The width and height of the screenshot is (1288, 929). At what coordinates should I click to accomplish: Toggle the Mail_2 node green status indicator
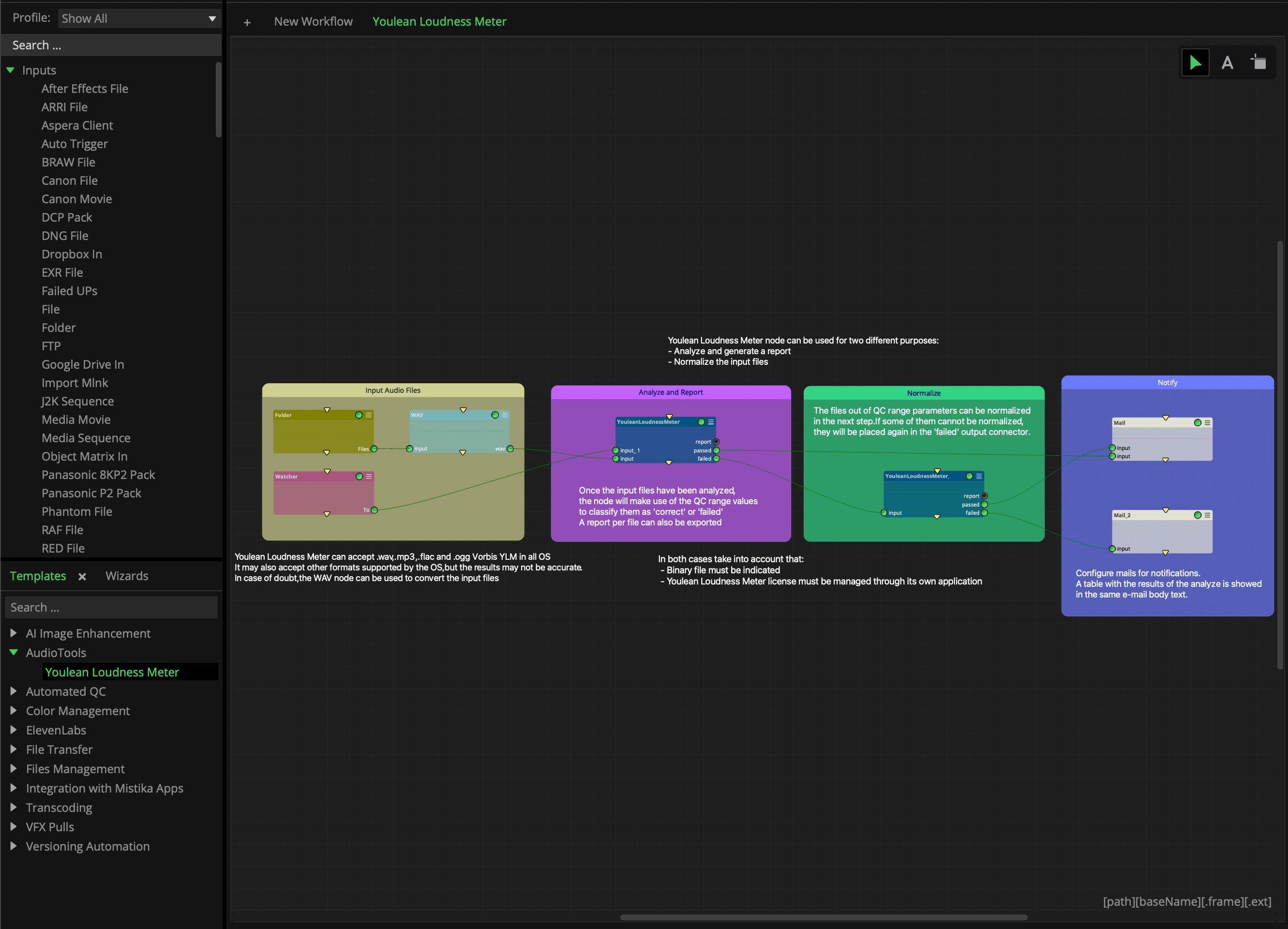(x=1197, y=515)
